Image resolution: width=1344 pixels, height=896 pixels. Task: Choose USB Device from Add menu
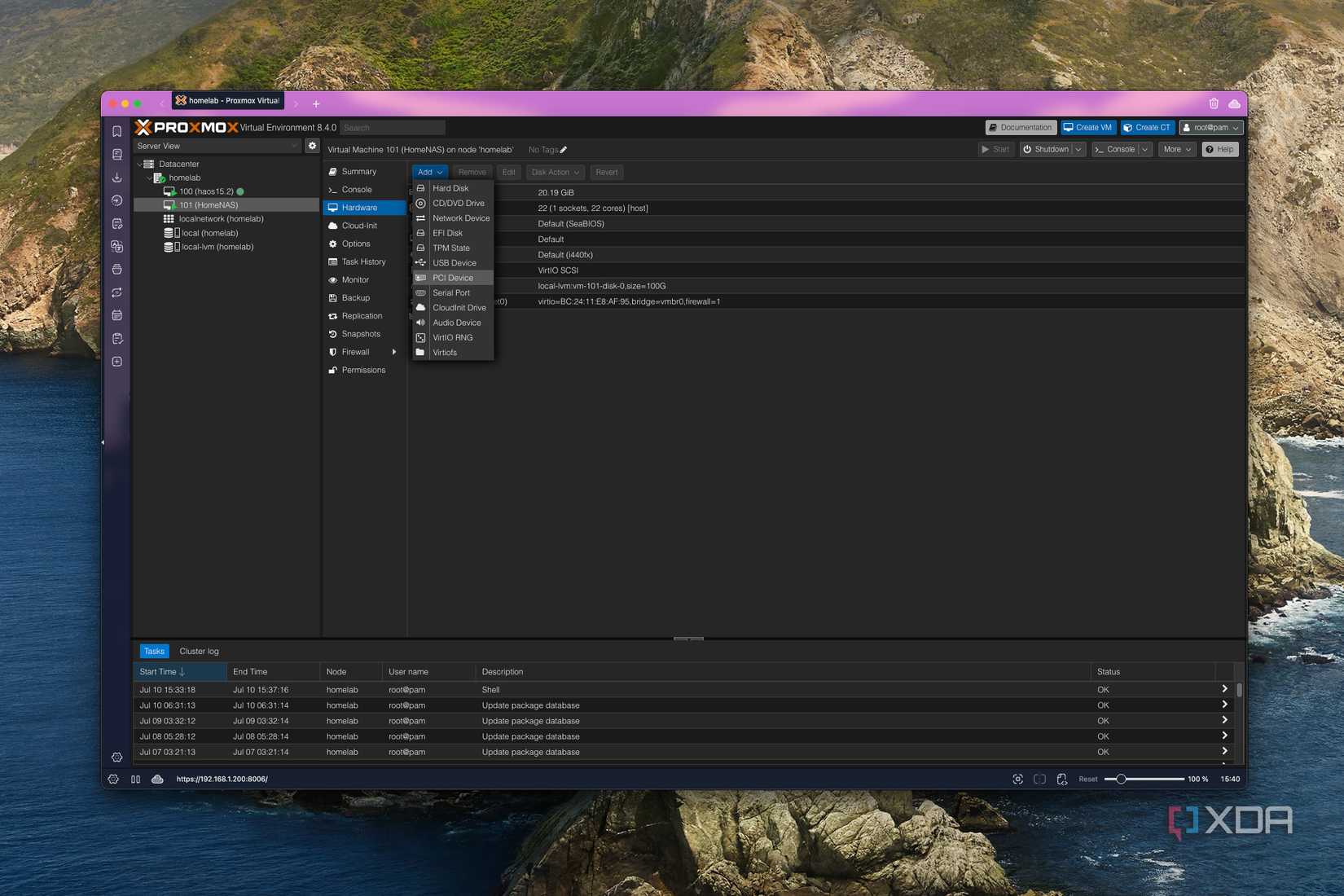tap(453, 263)
